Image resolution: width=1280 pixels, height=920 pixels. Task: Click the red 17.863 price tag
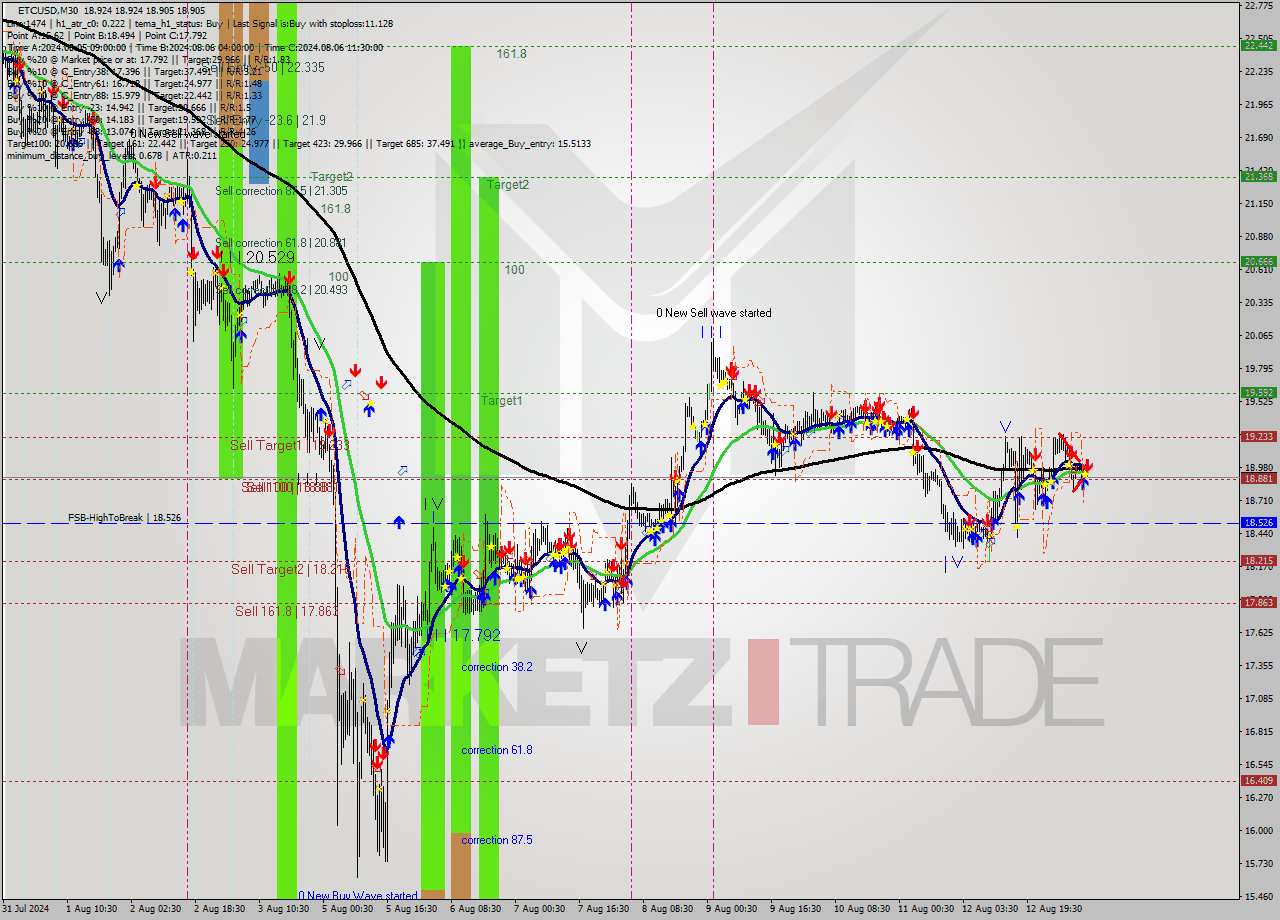[1258, 603]
